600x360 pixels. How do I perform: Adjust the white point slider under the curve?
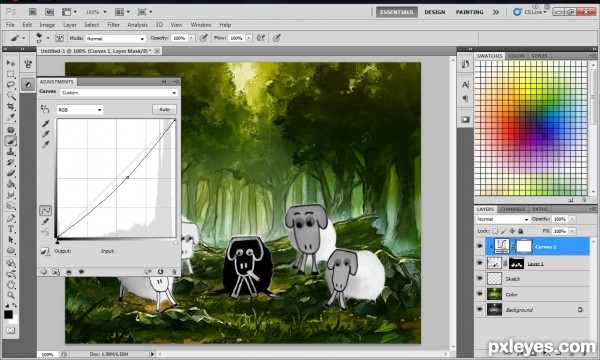pyautogui.click(x=175, y=242)
